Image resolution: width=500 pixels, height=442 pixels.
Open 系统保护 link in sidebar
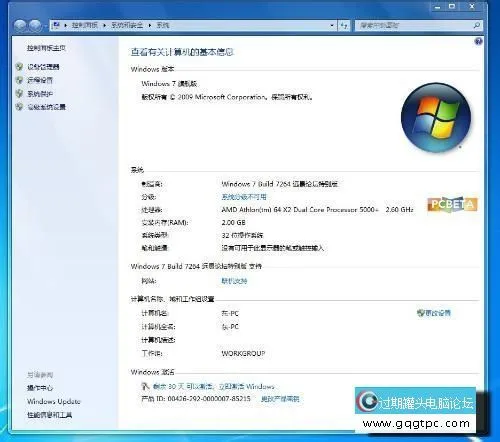click(40, 94)
